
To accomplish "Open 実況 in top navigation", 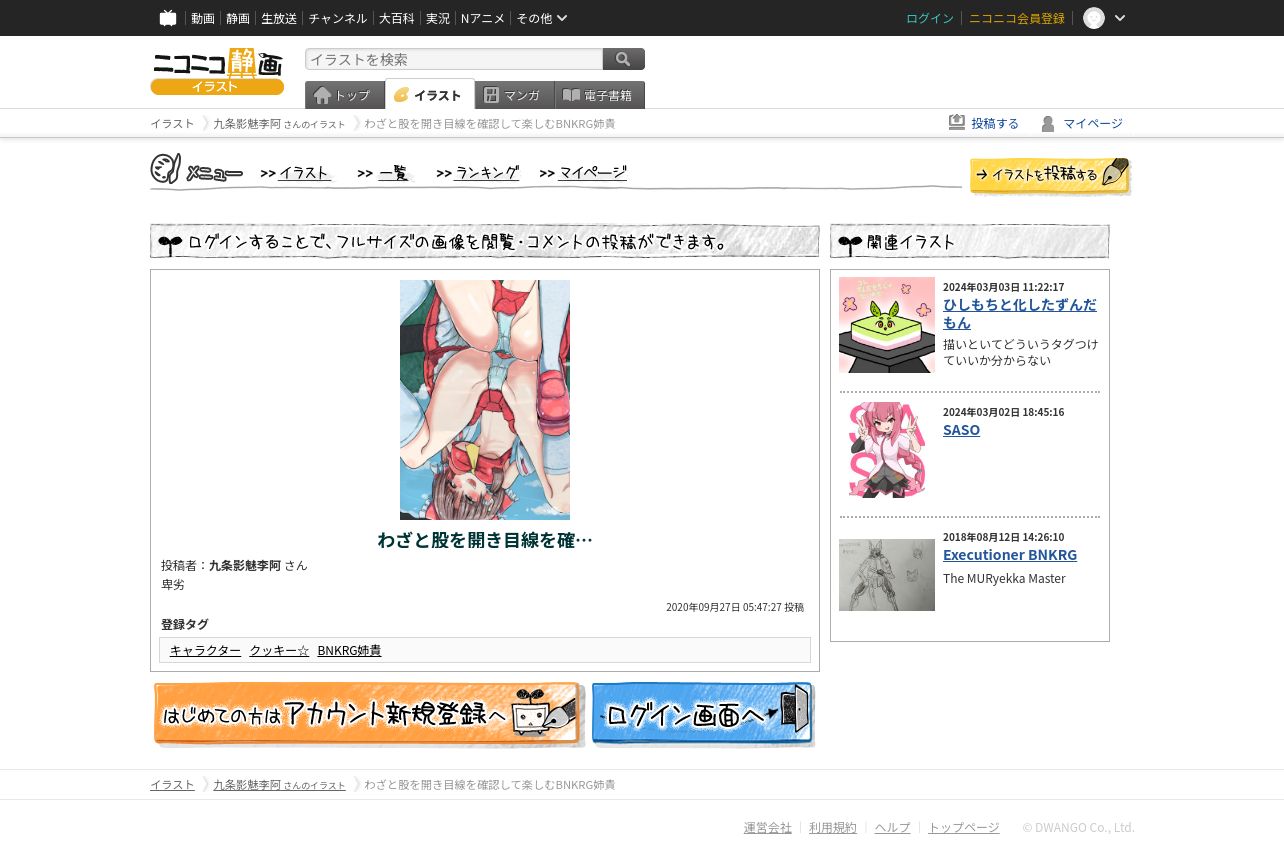I will point(438,18).
